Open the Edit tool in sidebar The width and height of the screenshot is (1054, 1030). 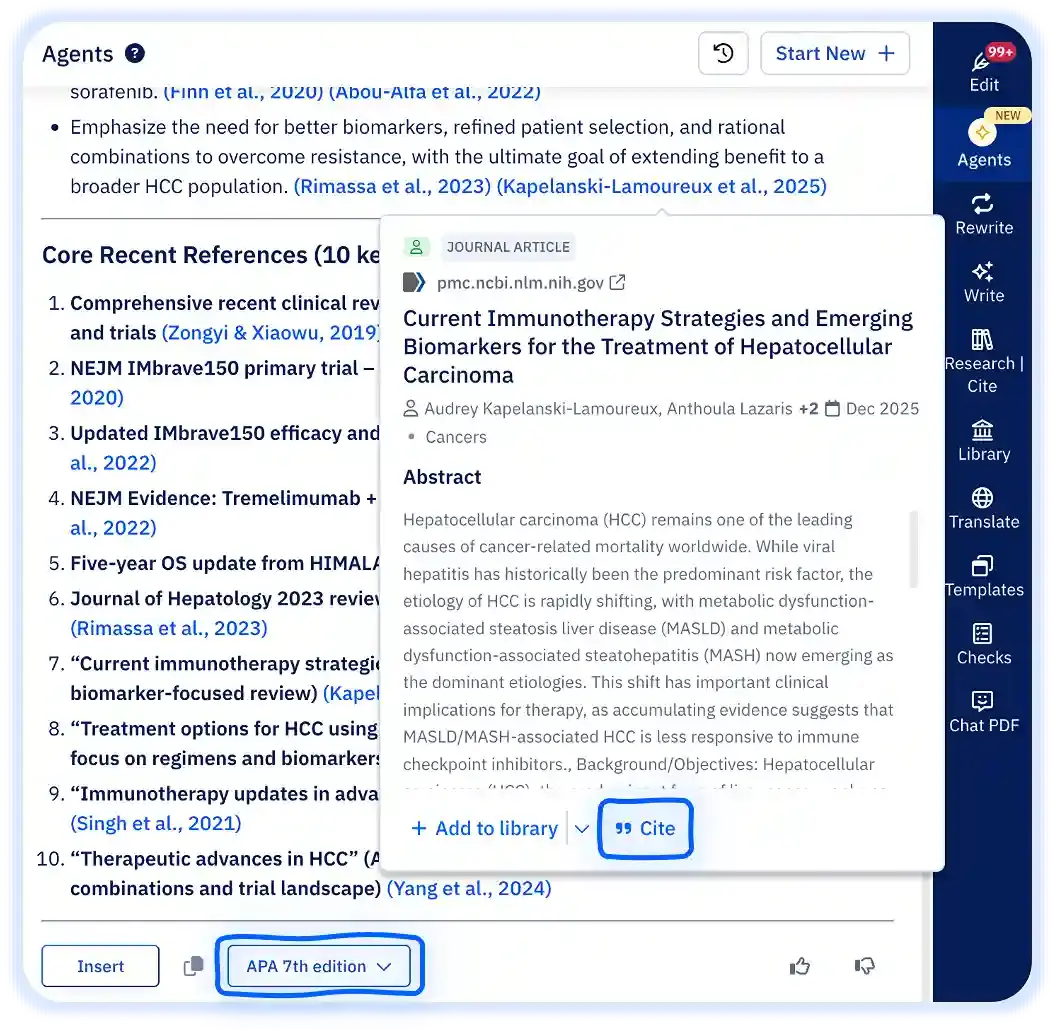point(984,69)
